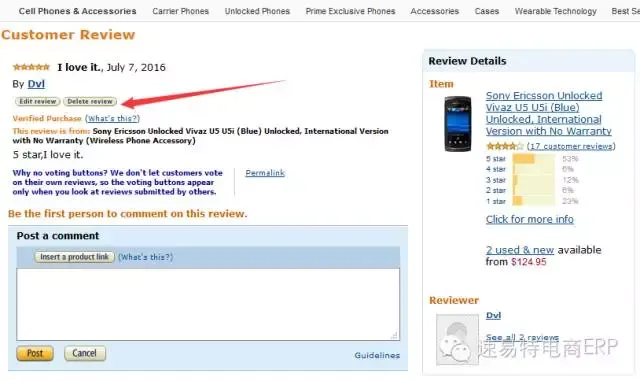Open the Unlocked Phones menu item
This screenshot has height=381, width=640.
(257, 11)
